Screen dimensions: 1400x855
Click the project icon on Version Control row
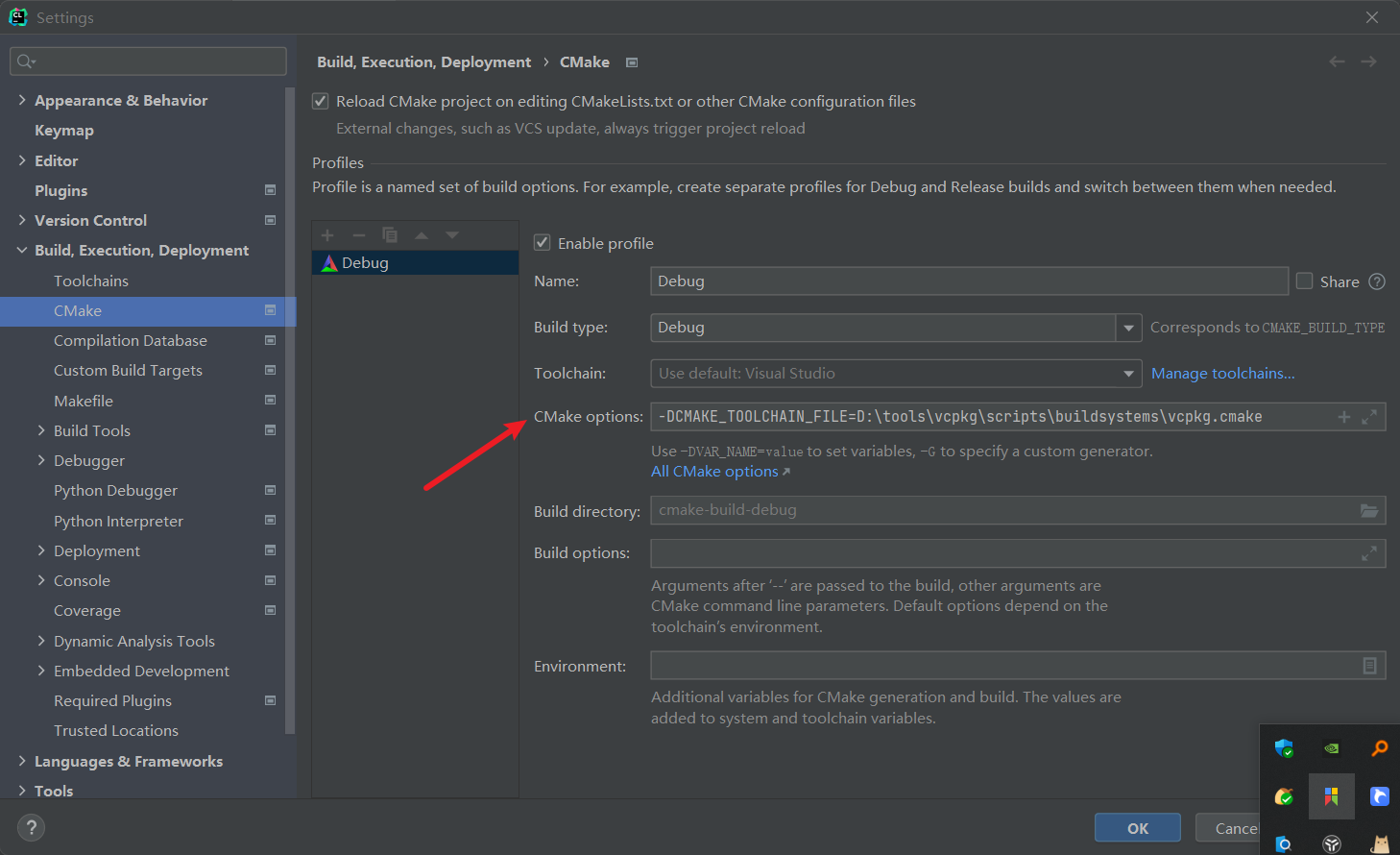(271, 220)
